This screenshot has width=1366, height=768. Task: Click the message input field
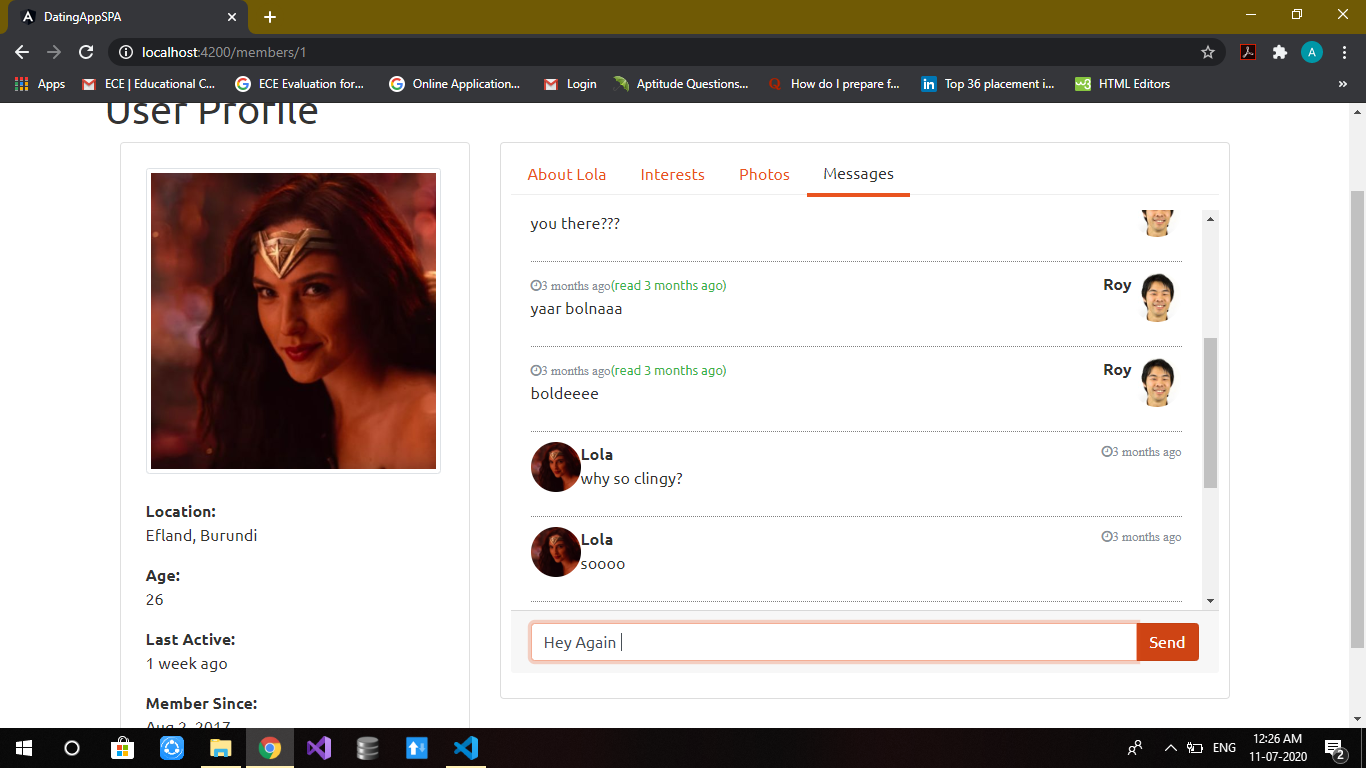(x=830, y=642)
